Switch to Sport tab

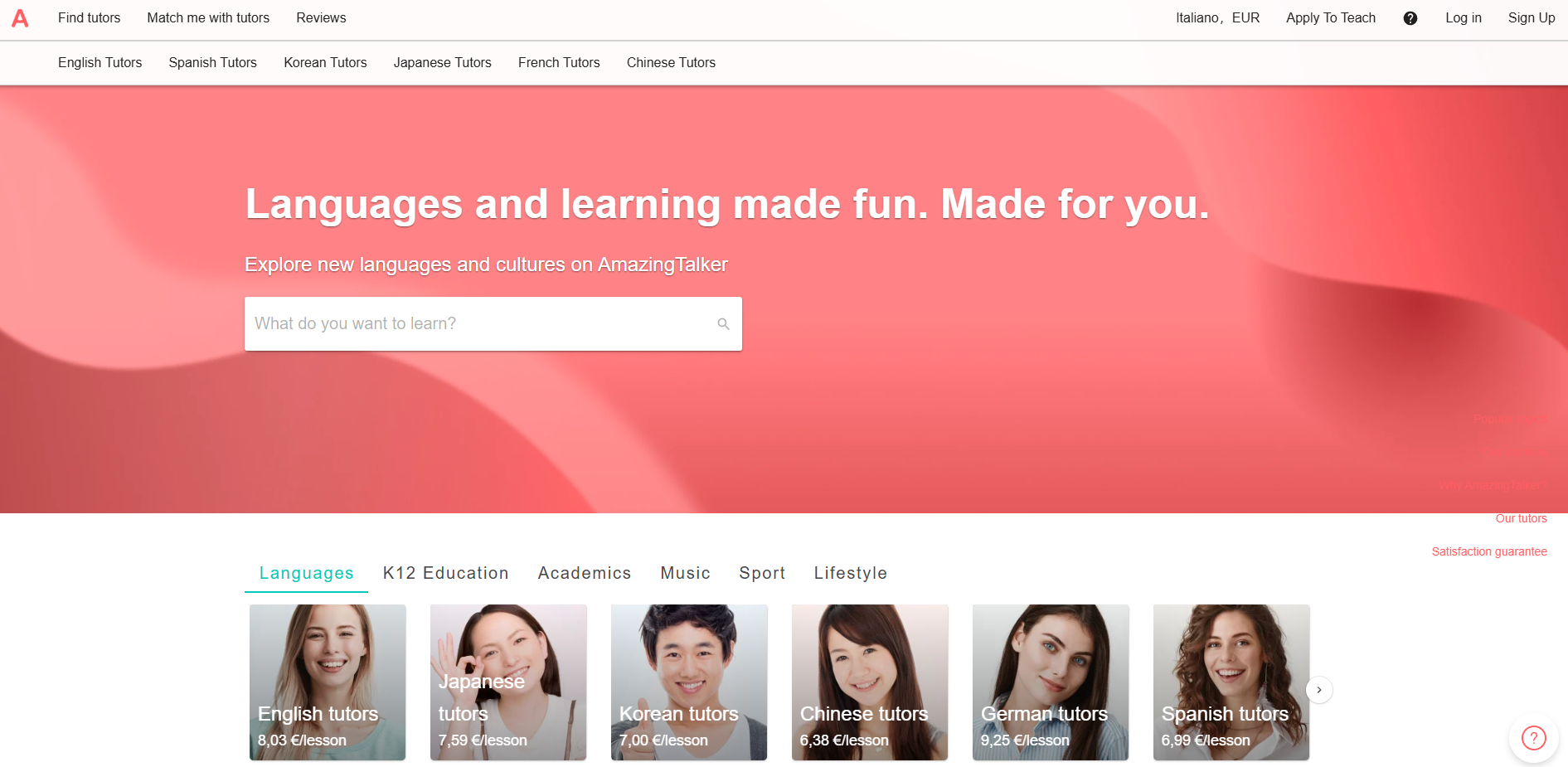click(x=762, y=574)
